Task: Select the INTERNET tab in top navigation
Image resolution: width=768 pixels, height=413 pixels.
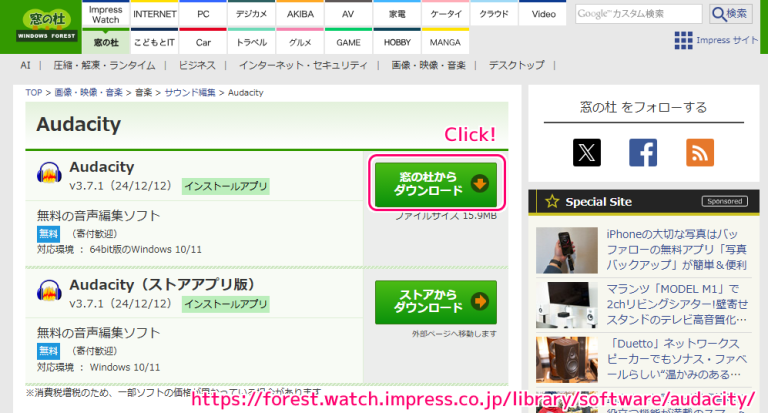Action: (155, 15)
